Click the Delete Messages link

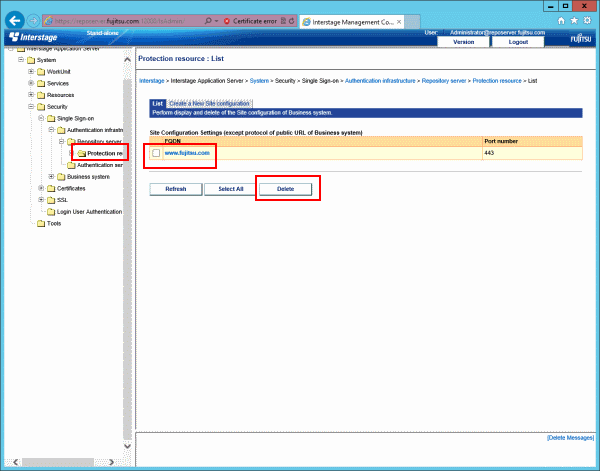coord(570,438)
